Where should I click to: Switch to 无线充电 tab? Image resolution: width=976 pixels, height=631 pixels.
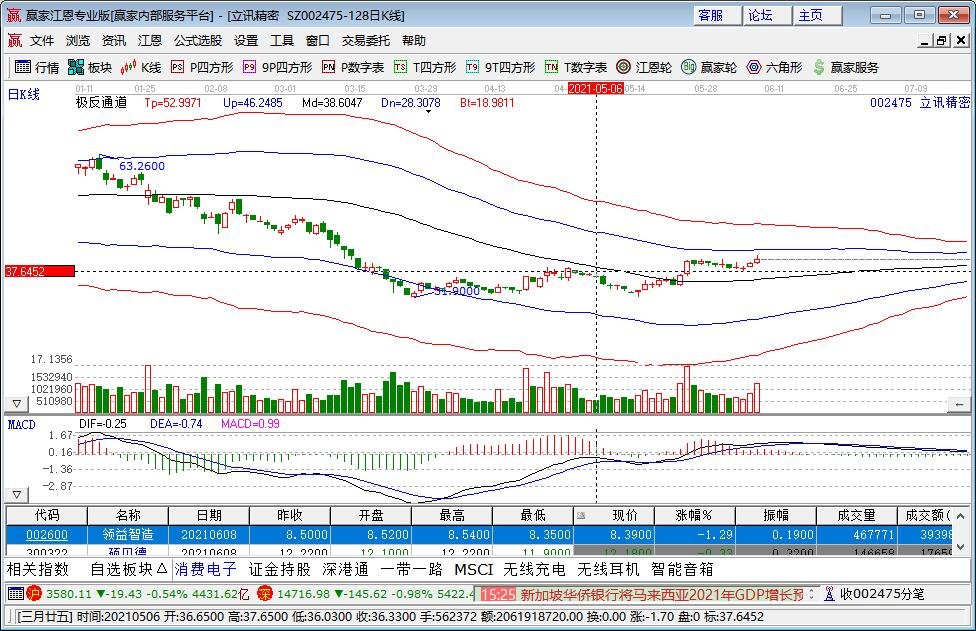tap(534, 569)
